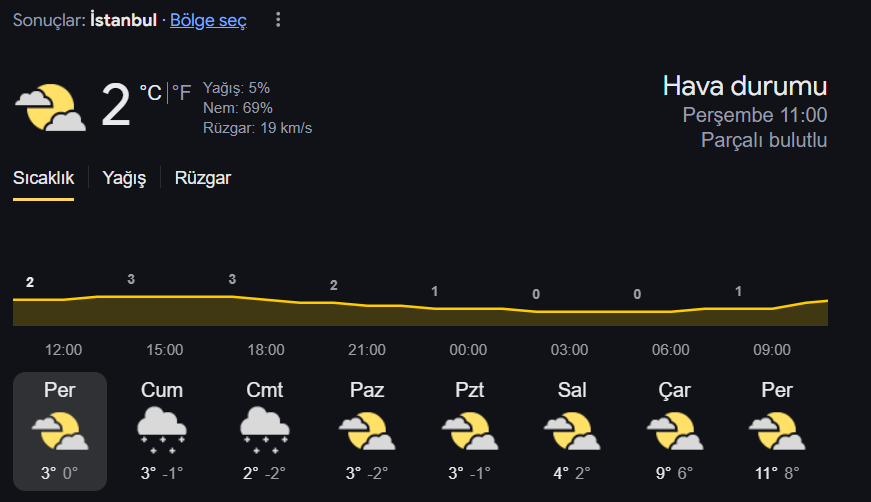871x502 pixels.
Task: Click the current partly cloudy weather icon
Action: (51, 108)
